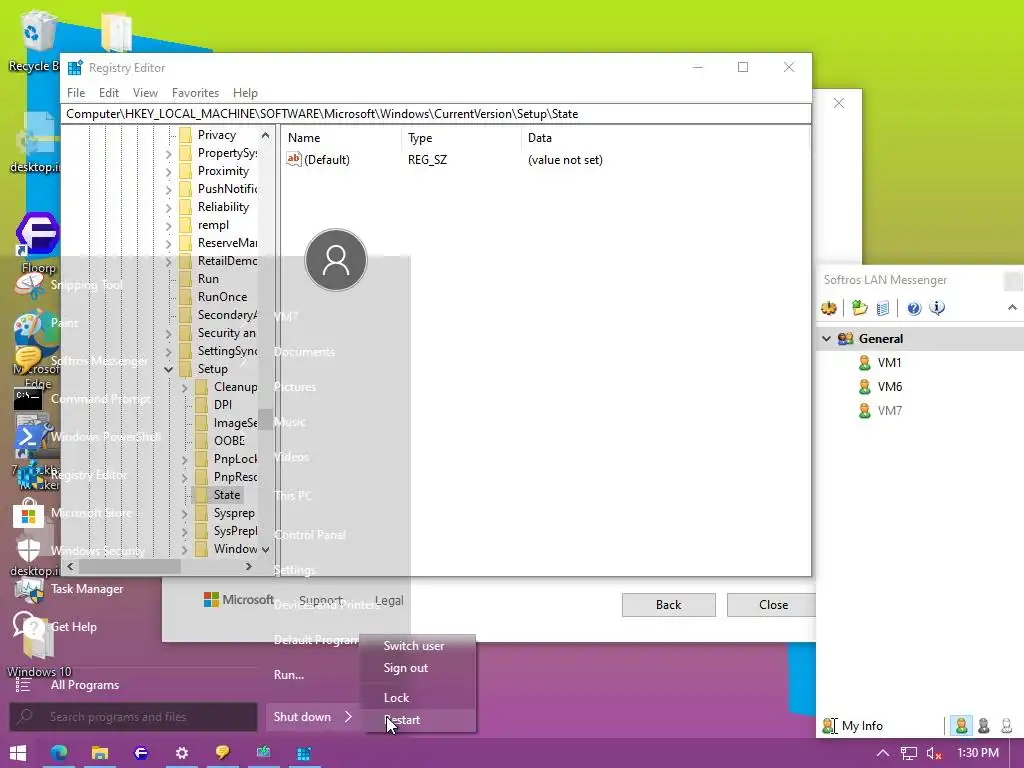Open Settings gear from taskbar
Viewport: 1024px width, 768px height.
(182, 753)
